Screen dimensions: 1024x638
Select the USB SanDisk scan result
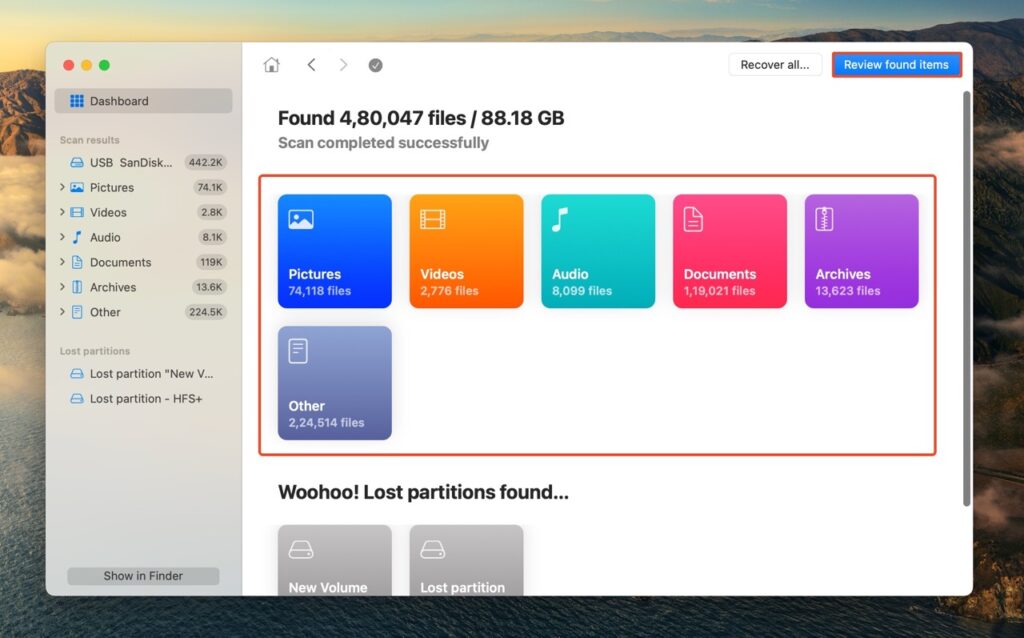click(130, 162)
